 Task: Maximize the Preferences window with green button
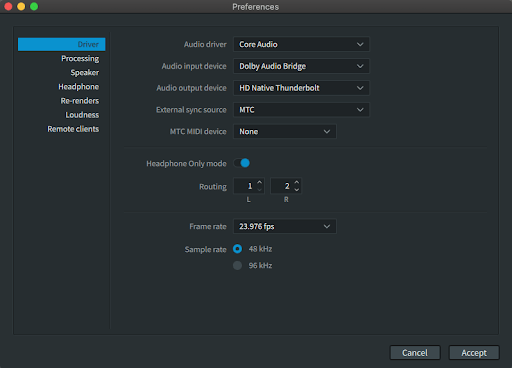tap(34, 6)
